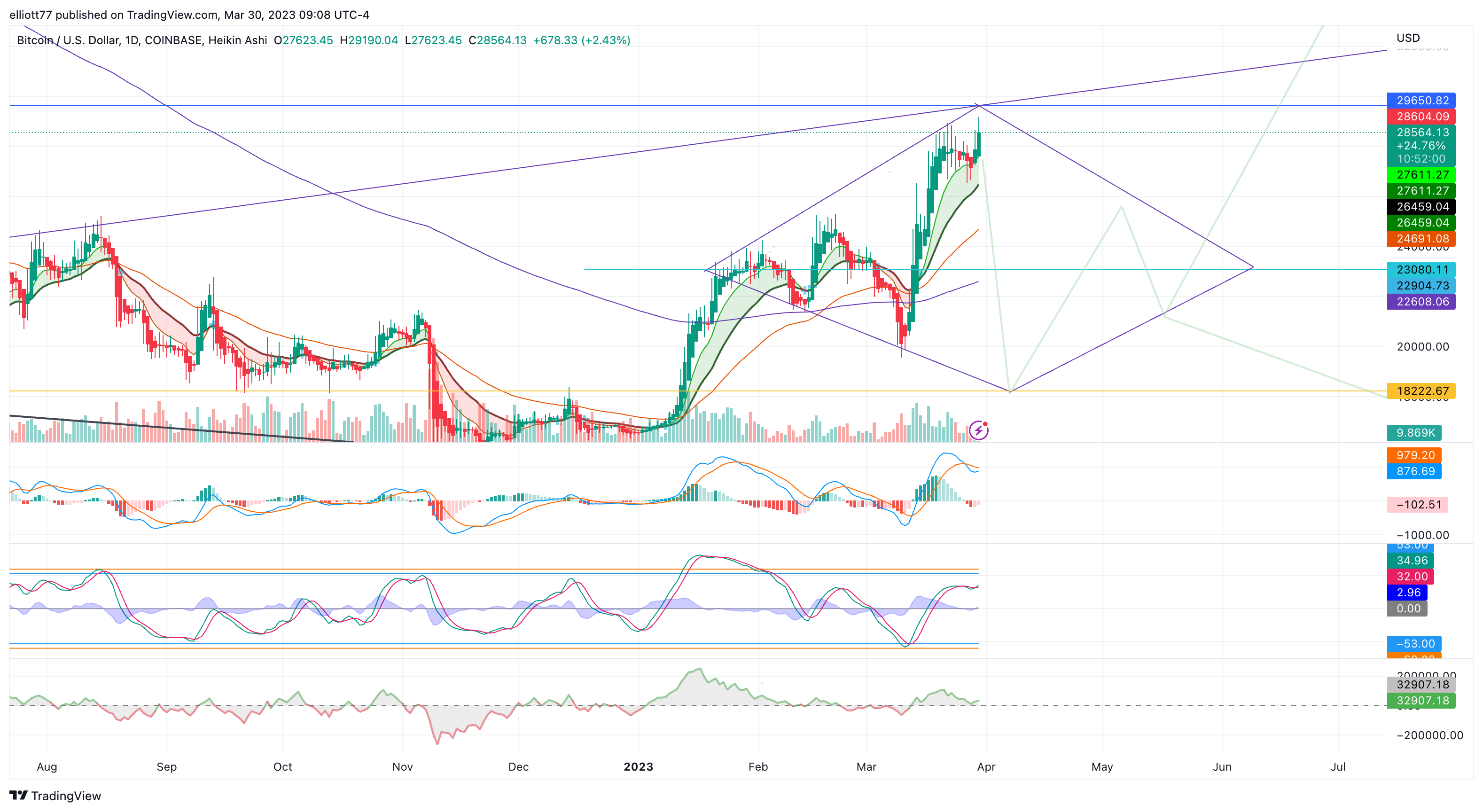
Task: Click the Jun label on time axis
Action: [1222, 767]
